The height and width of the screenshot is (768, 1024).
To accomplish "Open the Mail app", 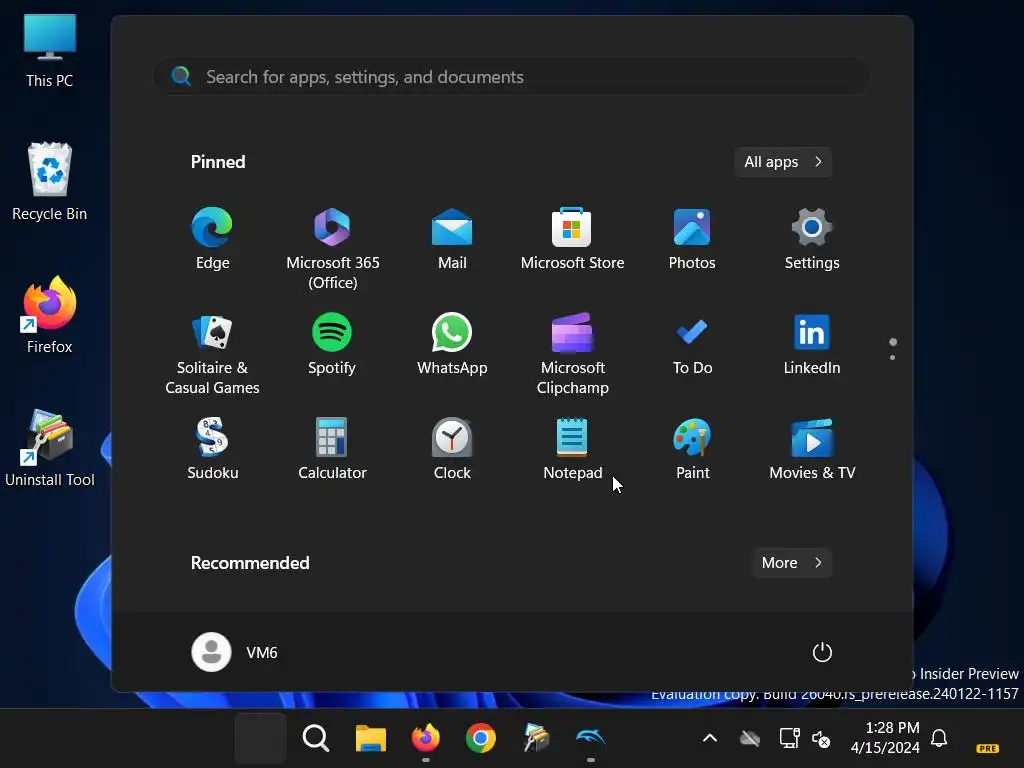I will coord(452,238).
